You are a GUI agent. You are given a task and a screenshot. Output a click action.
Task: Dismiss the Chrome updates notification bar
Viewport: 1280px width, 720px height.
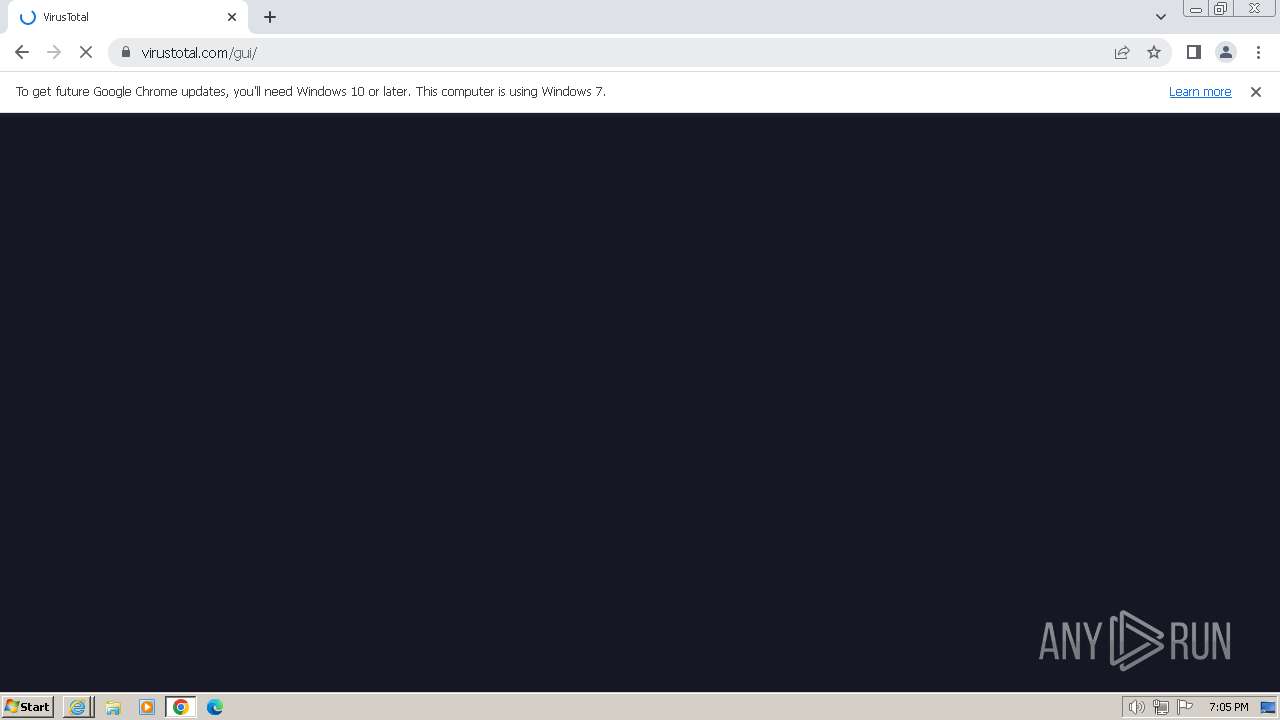click(x=1256, y=91)
